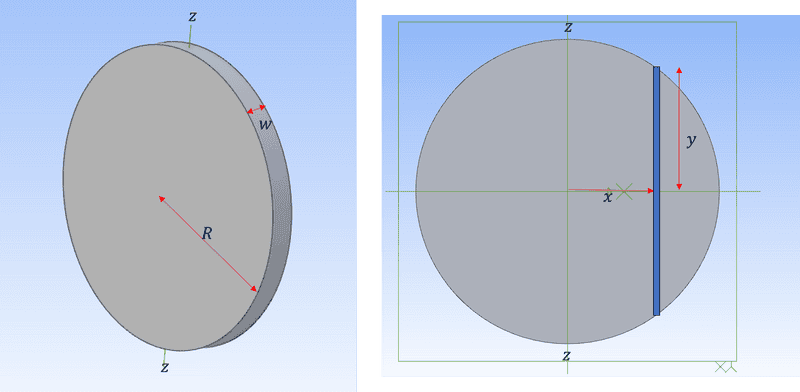Click the x dimension label
The image size is (800, 392).
point(607,198)
